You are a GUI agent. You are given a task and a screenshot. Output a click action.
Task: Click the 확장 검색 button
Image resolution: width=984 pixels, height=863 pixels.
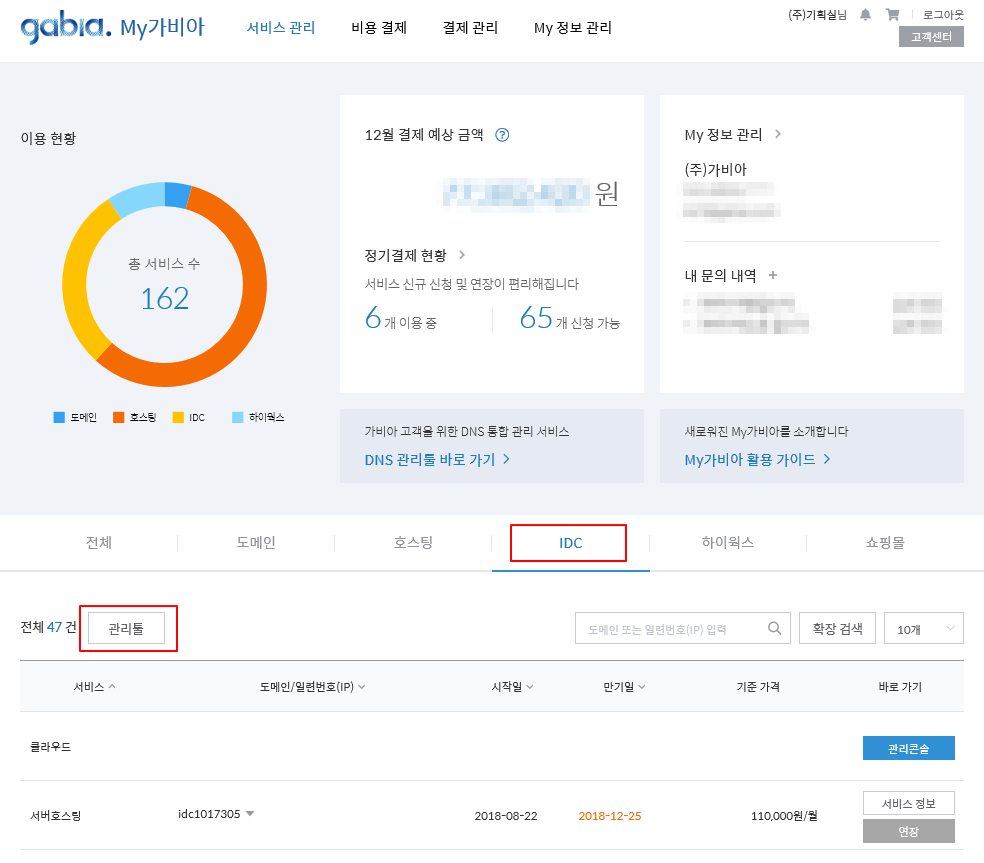837,628
